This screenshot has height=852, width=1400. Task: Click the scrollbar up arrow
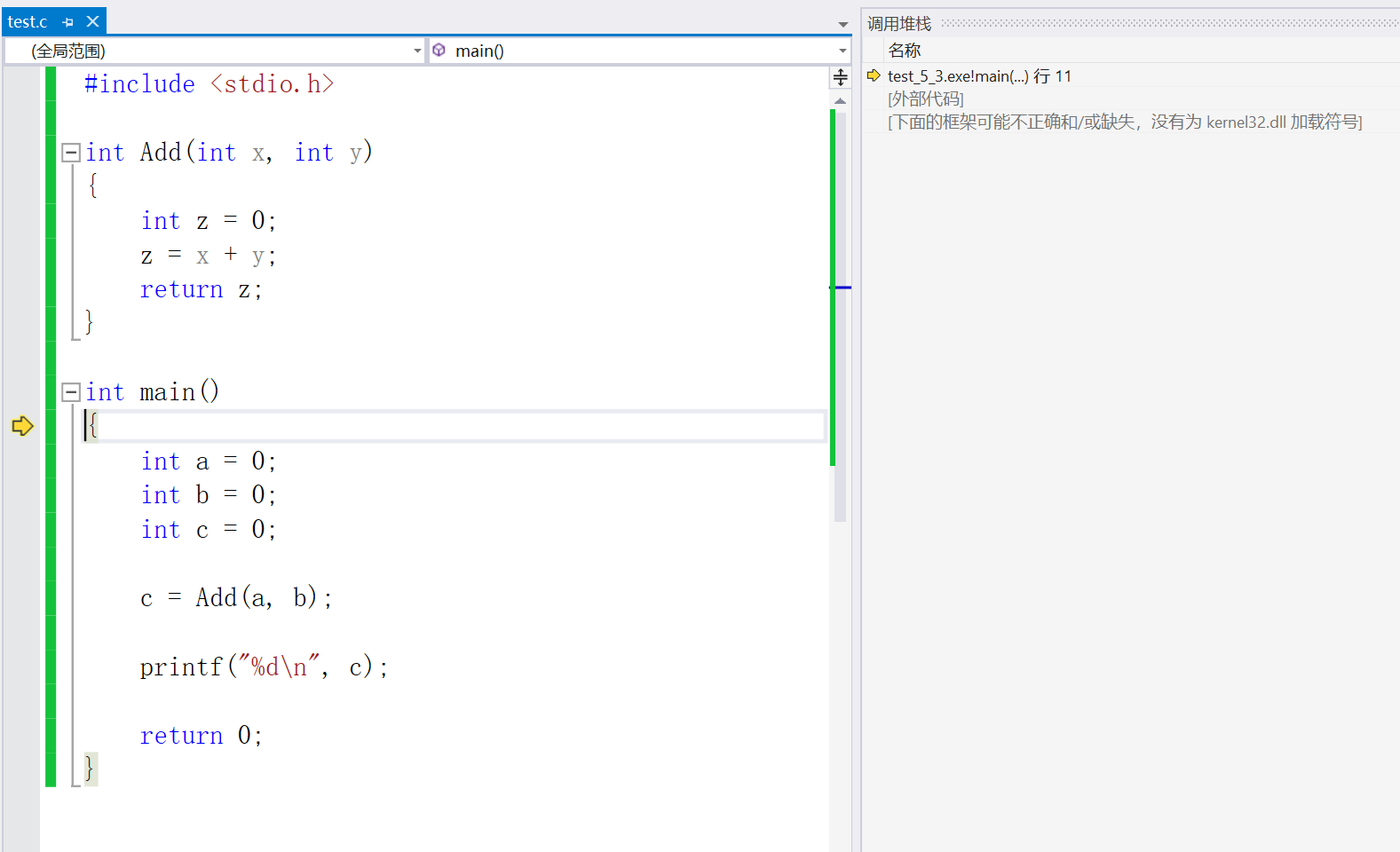840,101
